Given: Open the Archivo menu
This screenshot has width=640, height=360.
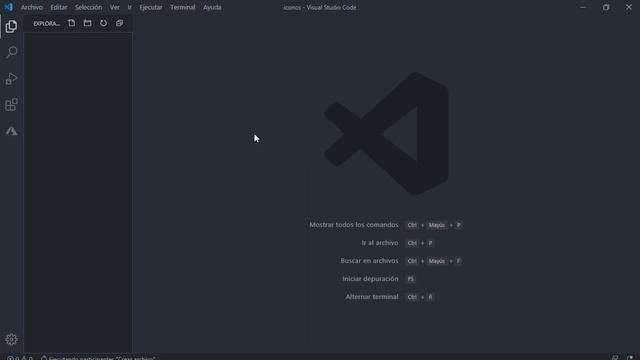Looking at the screenshot, I should (32, 7).
